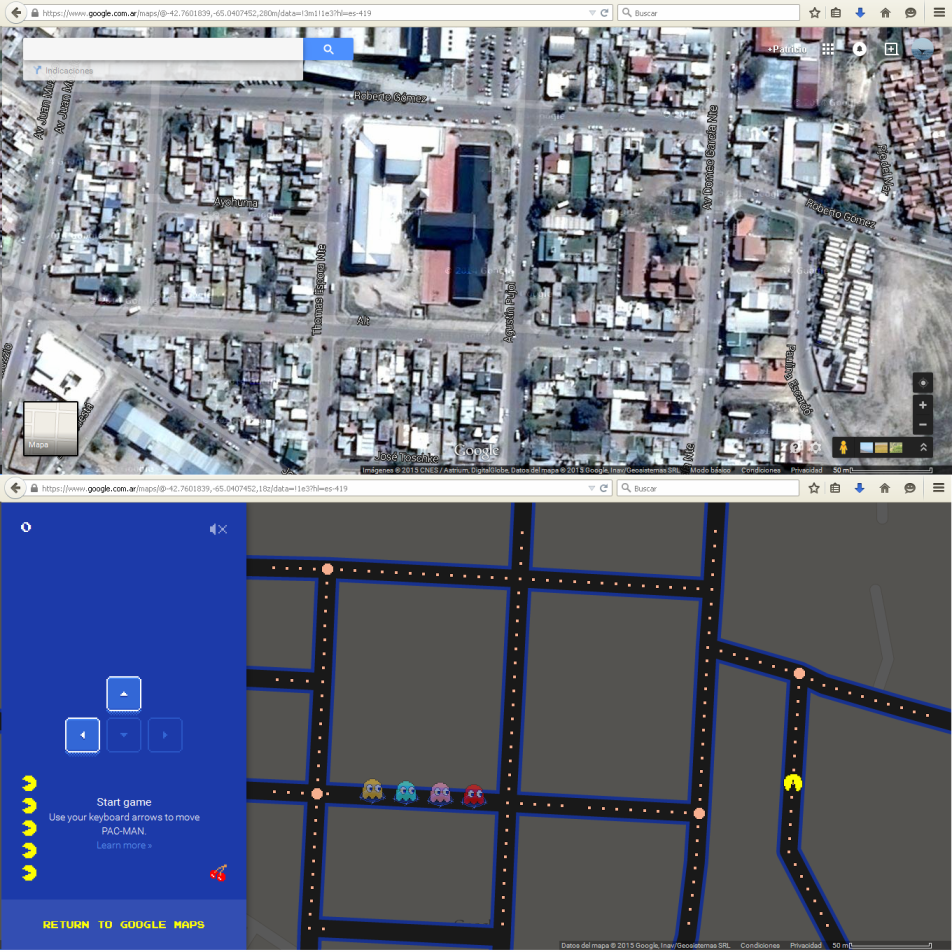Click the Agustín Pujol street label
This screenshot has width=952, height=952.
pyautogui.click(x=509, y=313)
